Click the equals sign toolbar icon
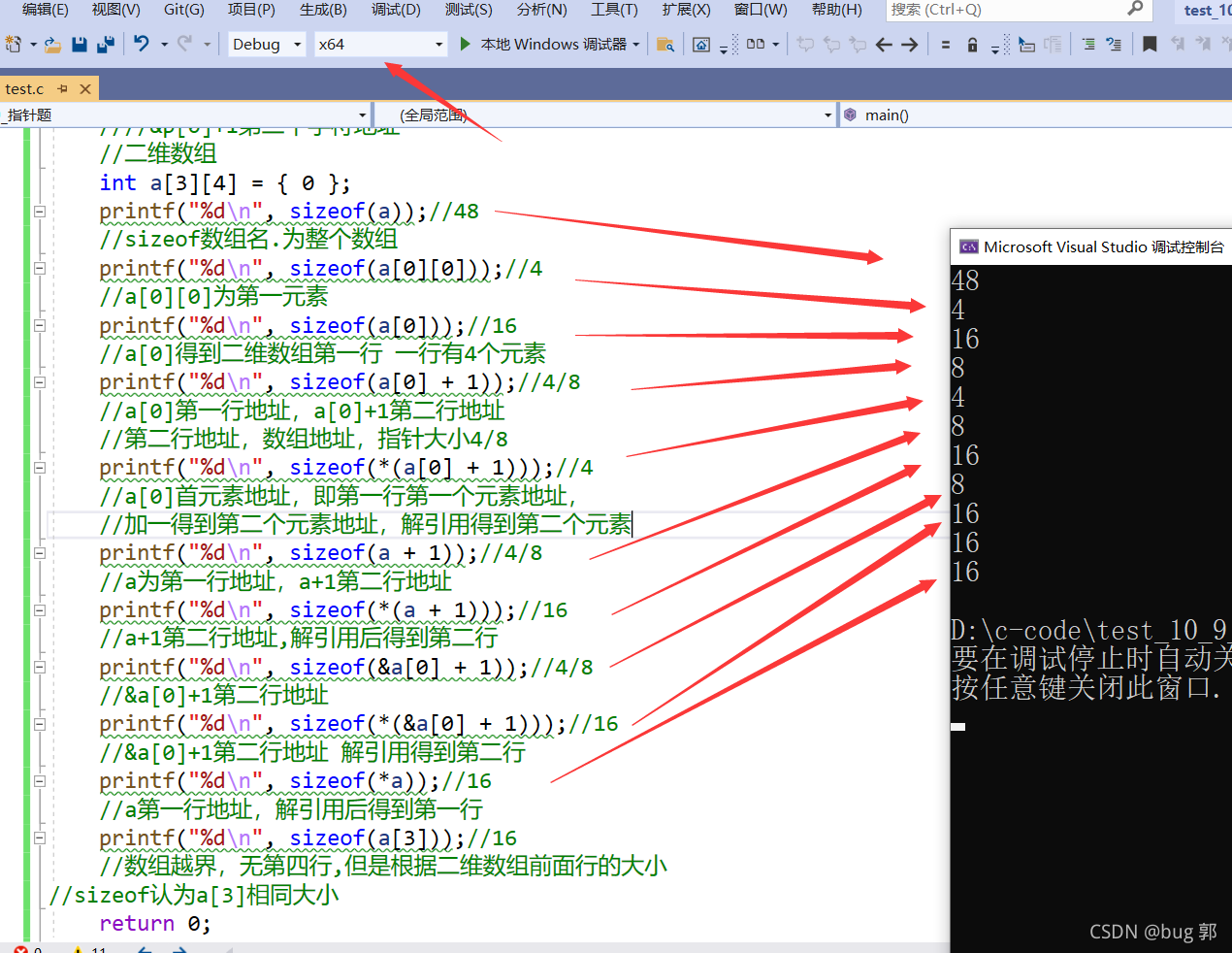The height and width of the screenshot is (953, 1232). tap(946, 45)
